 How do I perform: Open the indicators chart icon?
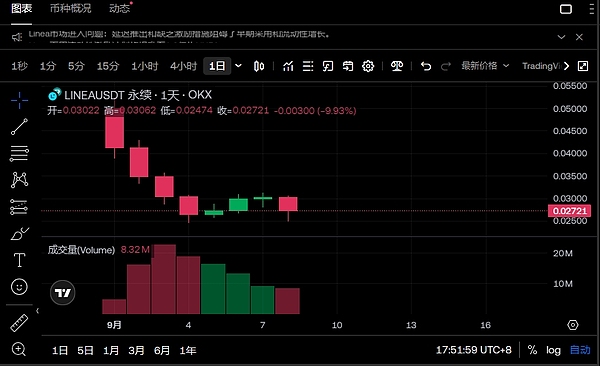tap(288, 66)
